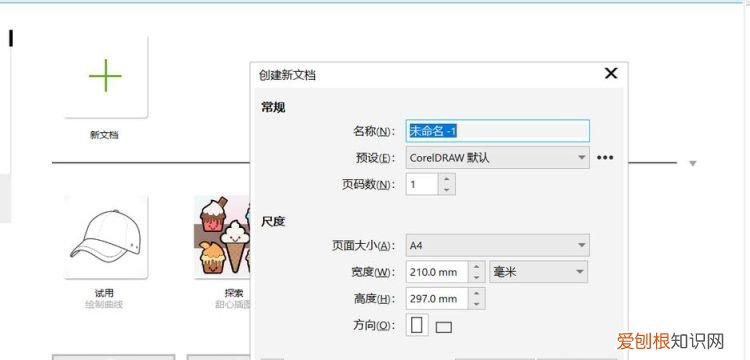Click the three-dots preset options button
The height and width of the screenshot is (360, 750).
pos(605,158)
